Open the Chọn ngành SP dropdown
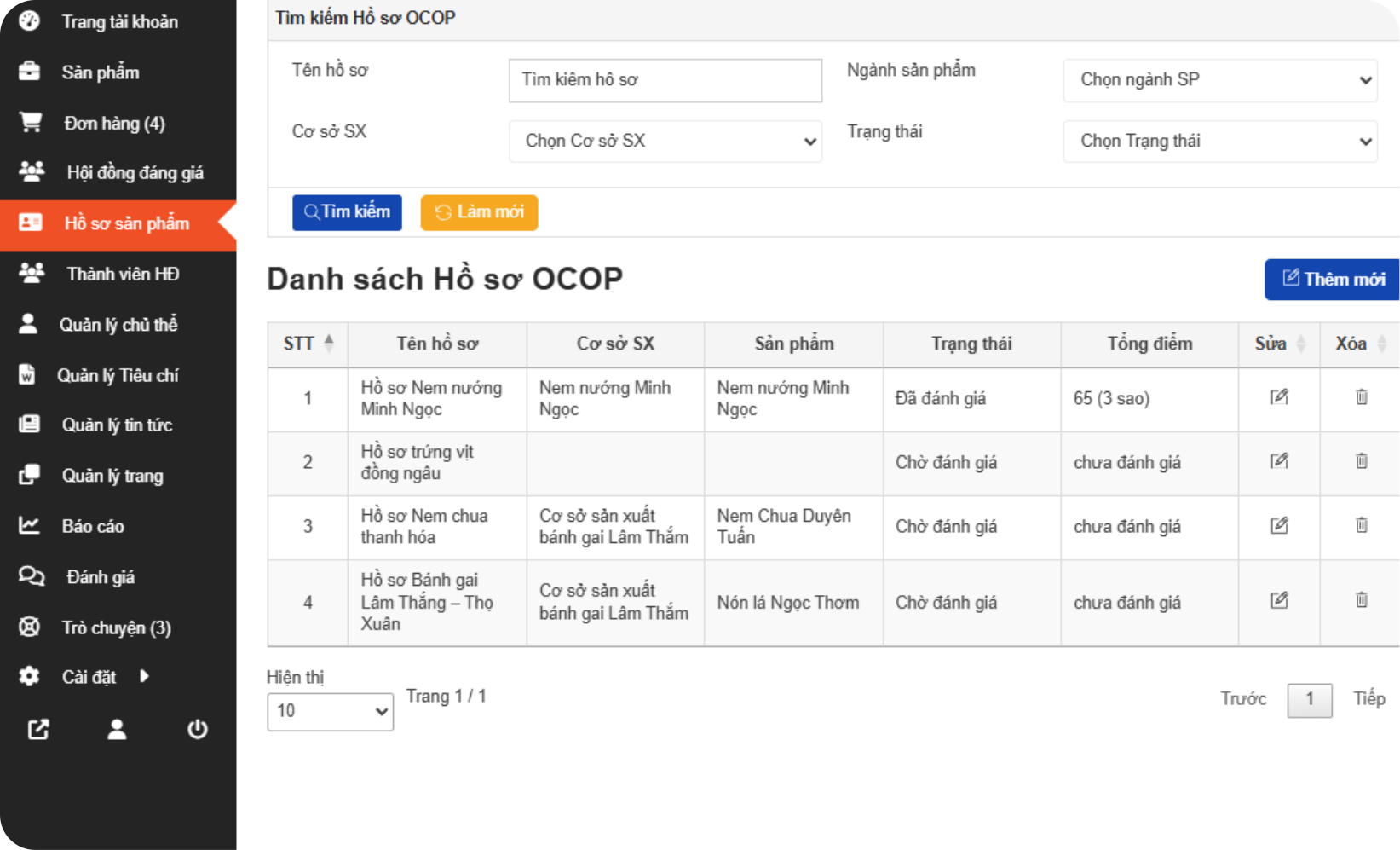The width and height of the screenshot is (1400, 850). 1219,80
